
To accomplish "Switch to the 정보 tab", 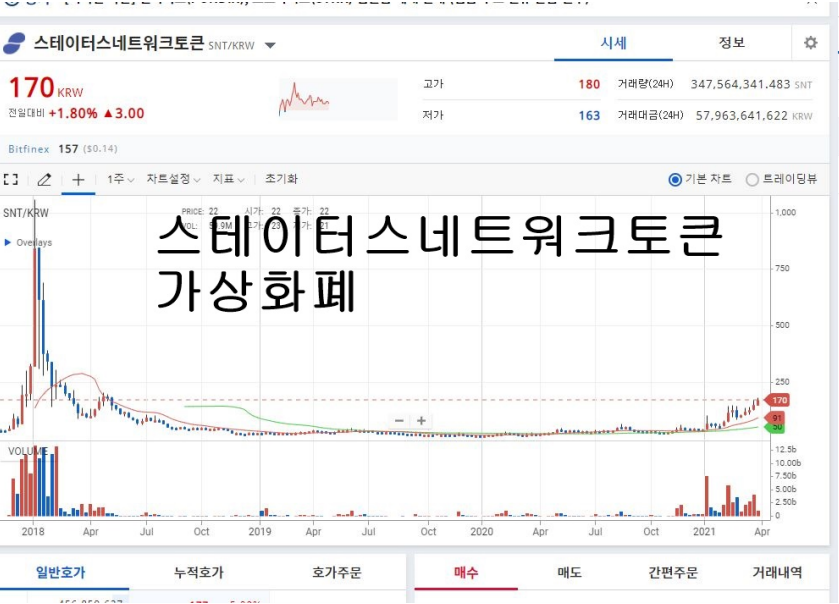I will click(731, 43).
